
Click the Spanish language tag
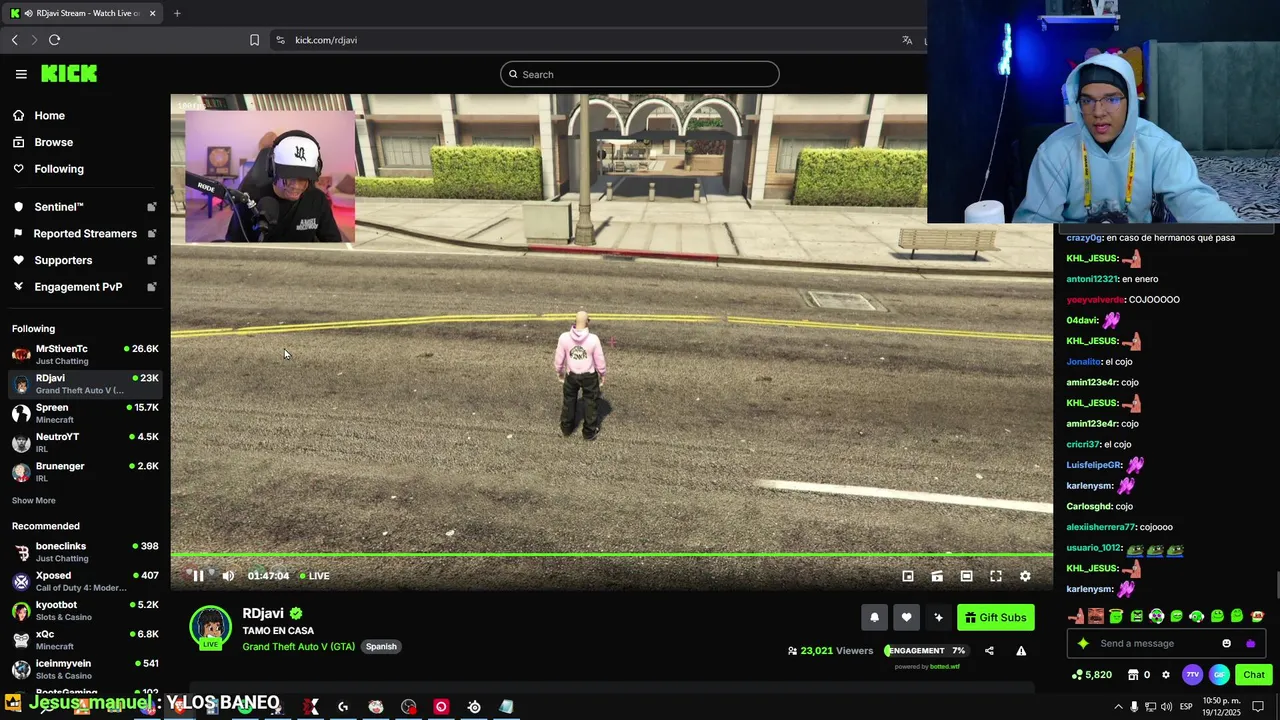point(381,647)
